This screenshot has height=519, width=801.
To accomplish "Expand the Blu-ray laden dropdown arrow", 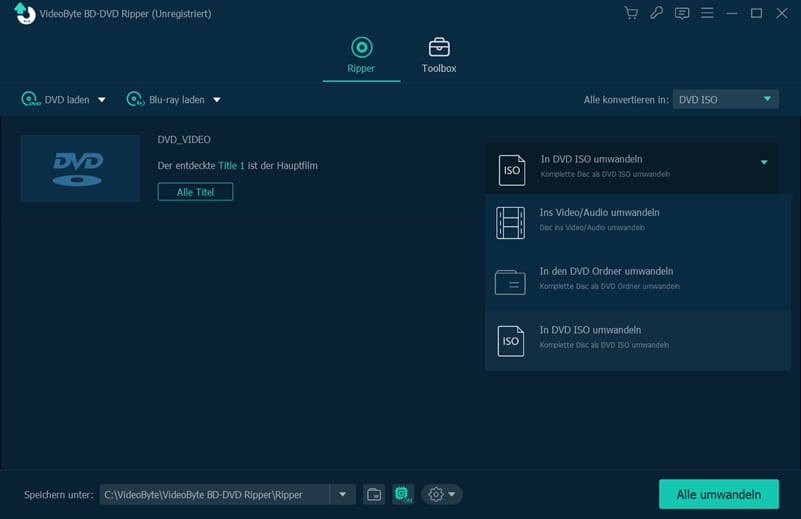I will [217, 100].
